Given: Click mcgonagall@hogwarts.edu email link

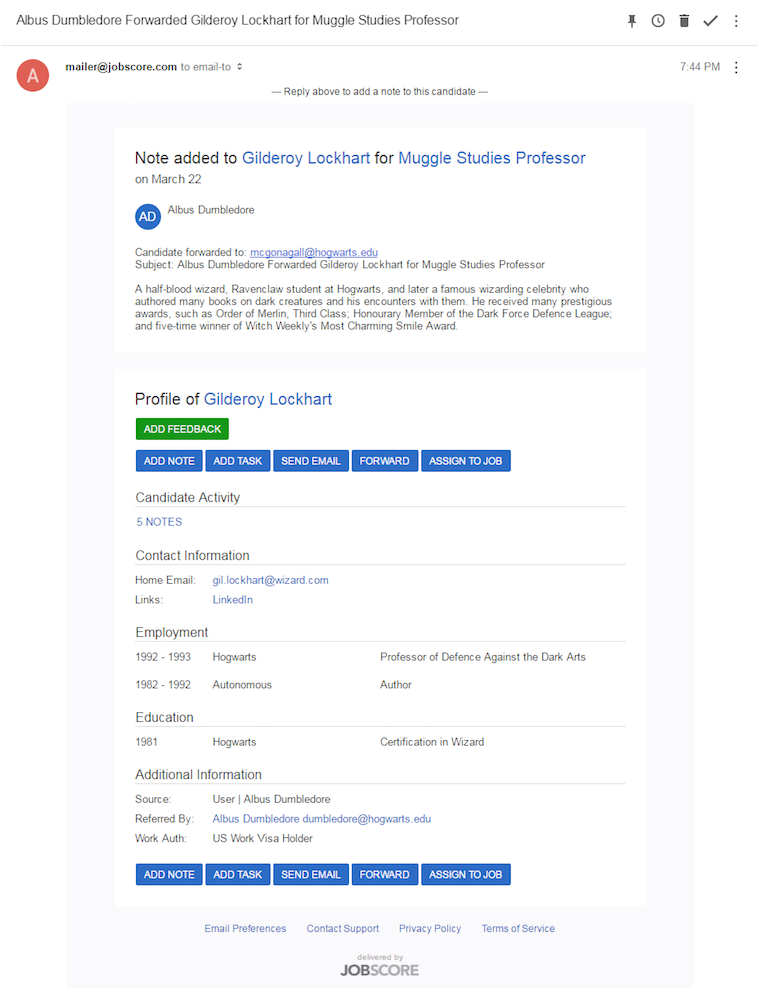Looking at the screenshot, I should (x=314, y=252).
